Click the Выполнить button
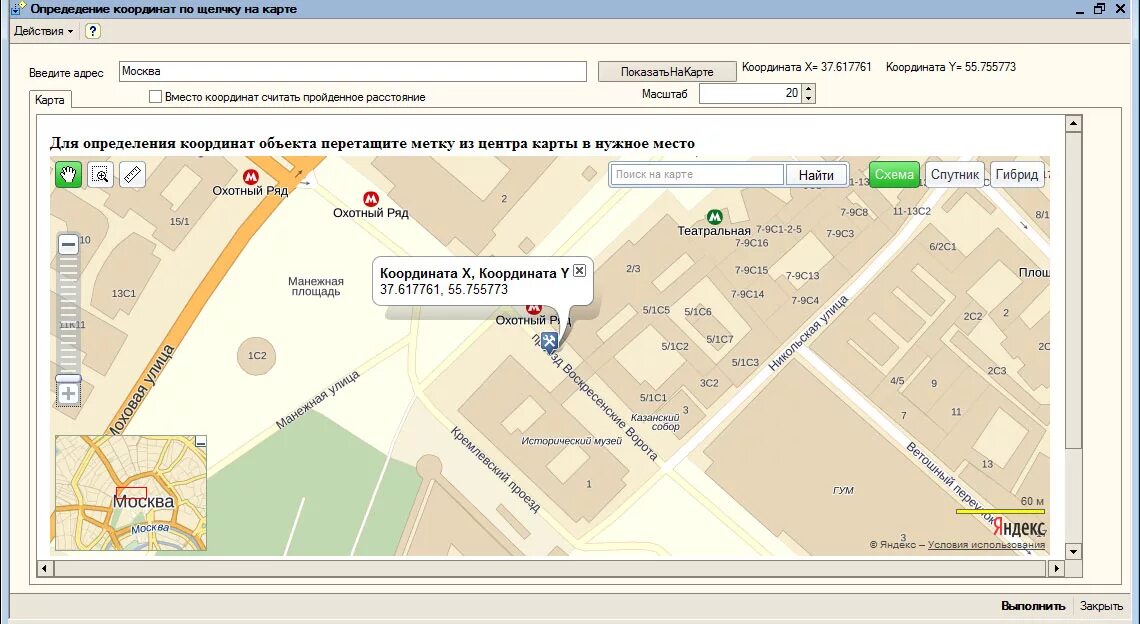 (1032, 606)
